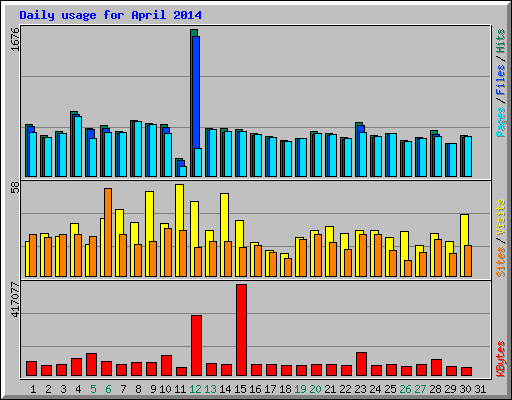The height and width of the screenshot is (400, 512).
Task: Select day label 2 on the x-axis
Action: (x=48, y=389)
